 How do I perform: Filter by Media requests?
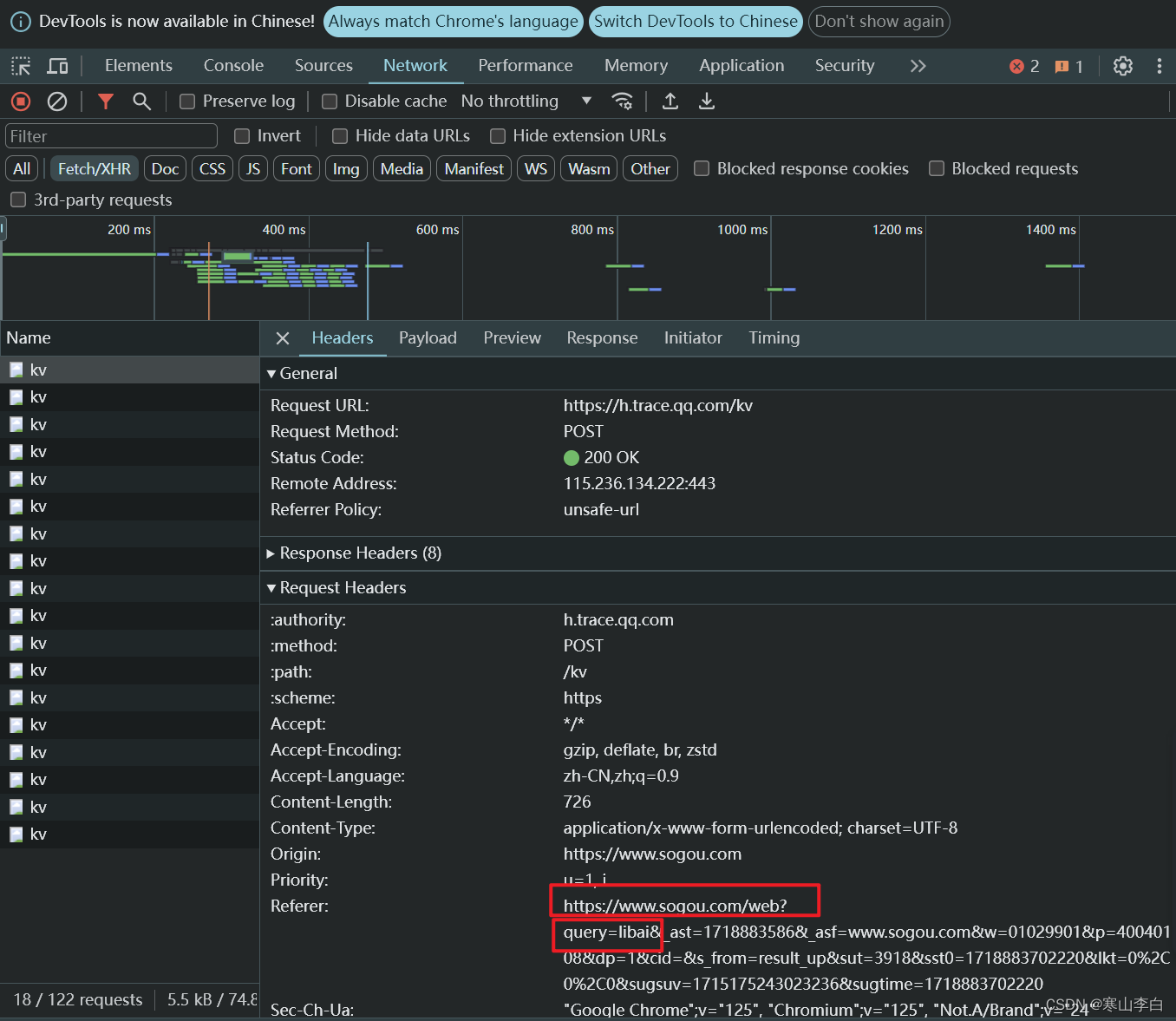[402, 169]
